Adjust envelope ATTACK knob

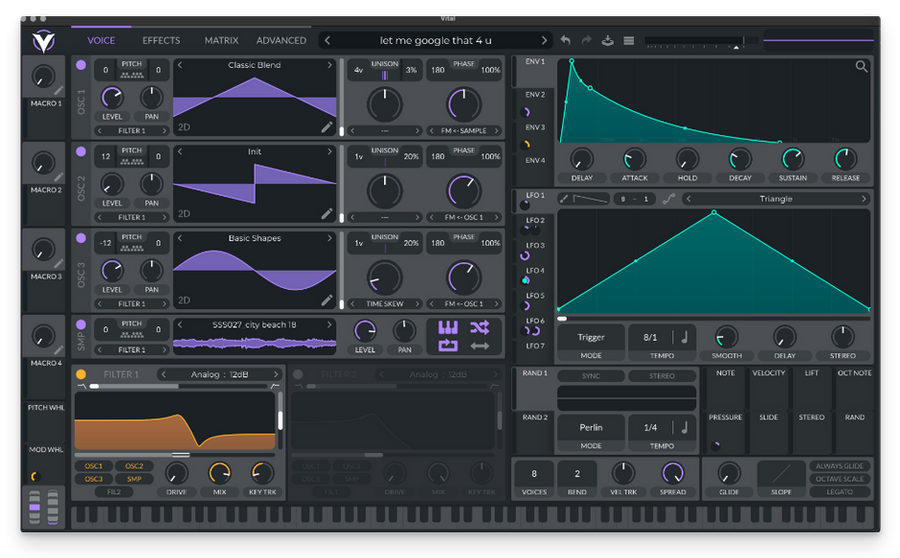[x=634, y=159]
